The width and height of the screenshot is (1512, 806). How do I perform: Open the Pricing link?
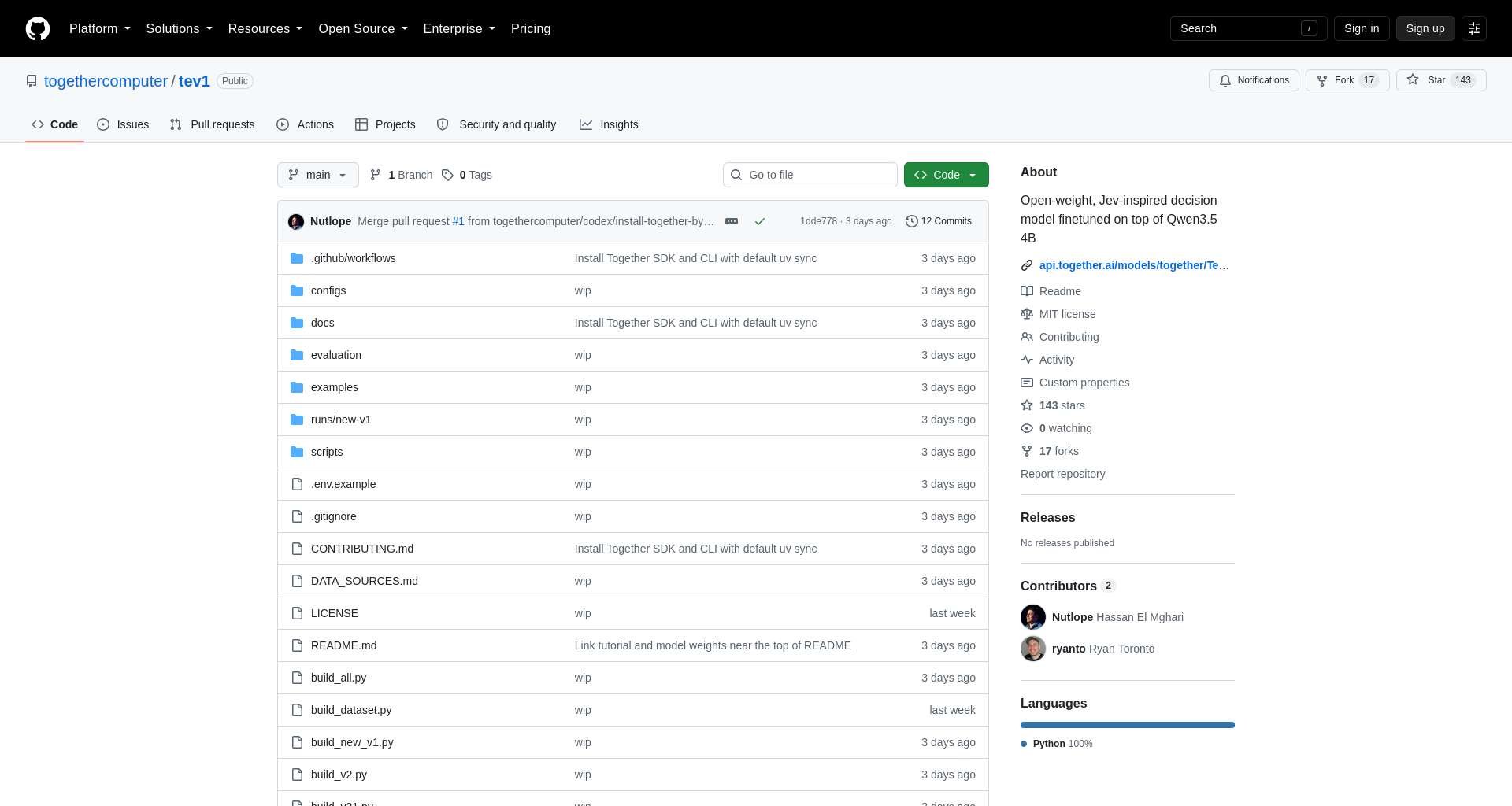(531, 28)
